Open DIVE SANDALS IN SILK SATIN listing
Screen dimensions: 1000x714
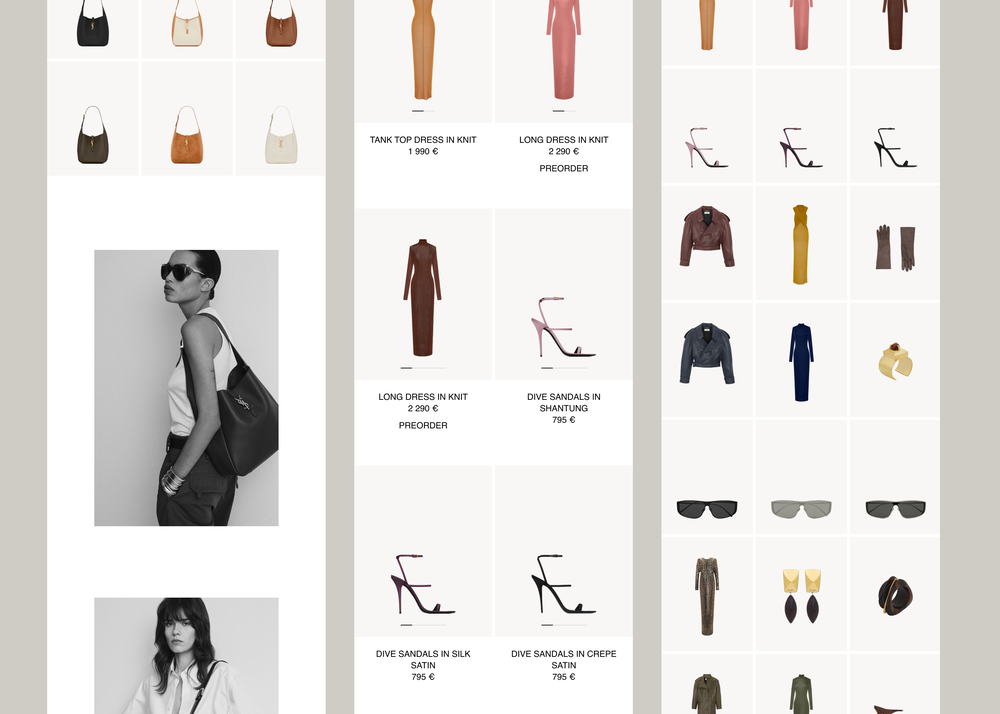(x=422, y=658)
